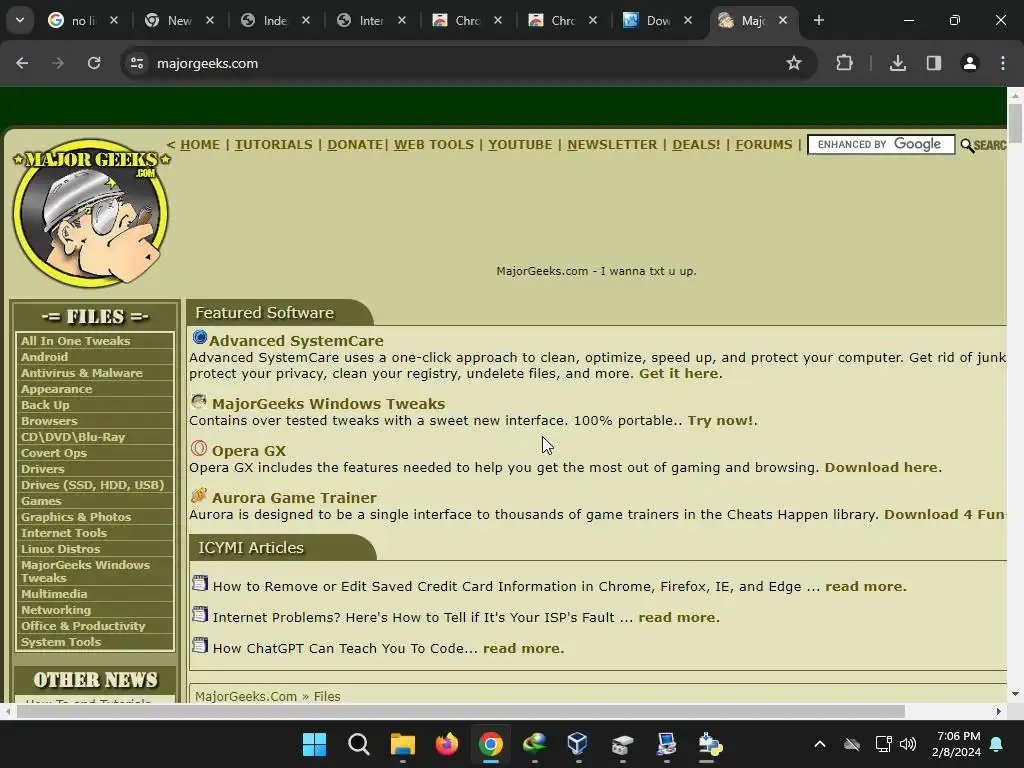The width and height of the screenshot is (1024, 768).
Task: Click the article icon beside Credit Card article
Action: (x=200, y=583)
